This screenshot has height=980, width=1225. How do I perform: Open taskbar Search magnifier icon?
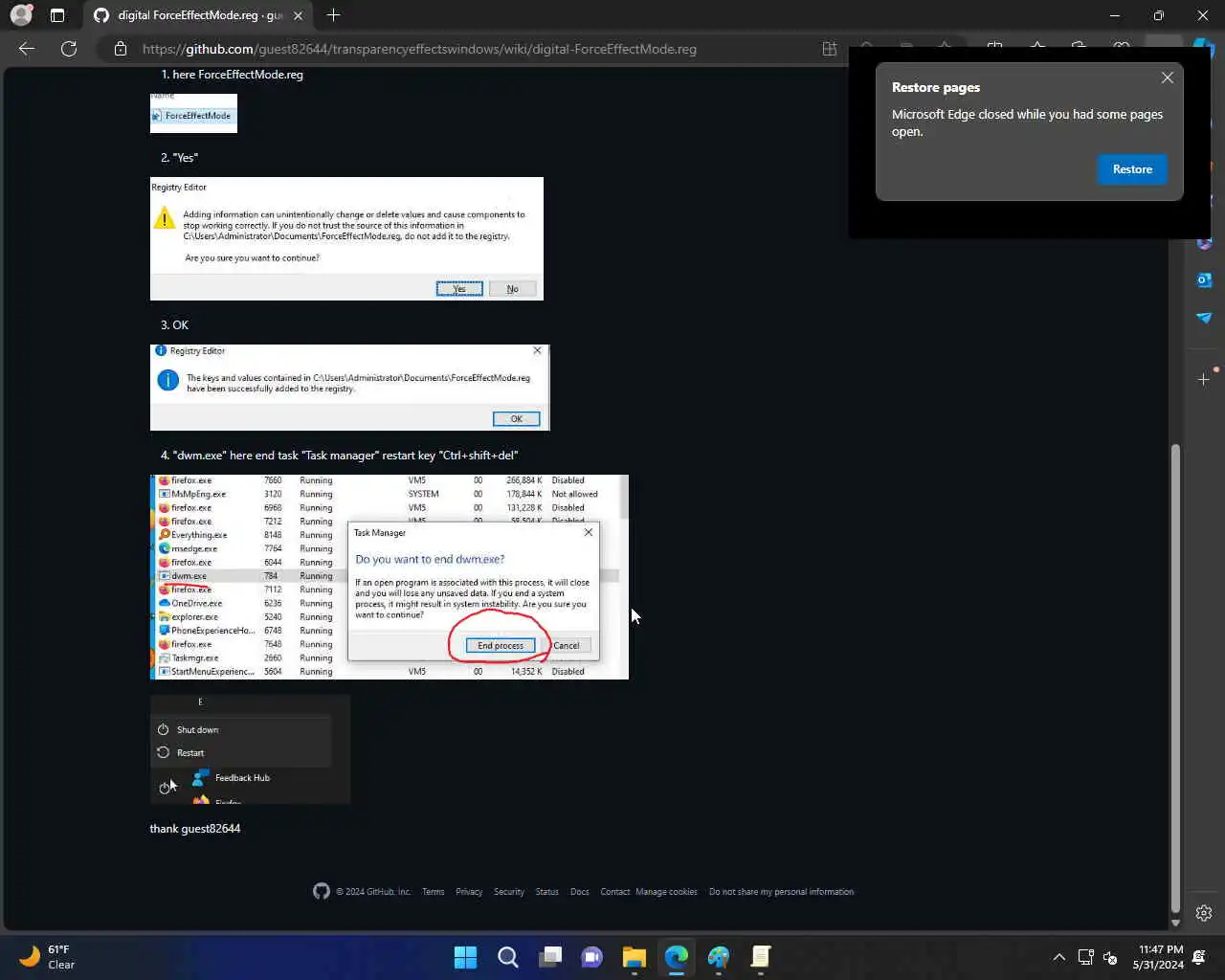[x=508, y=957]
